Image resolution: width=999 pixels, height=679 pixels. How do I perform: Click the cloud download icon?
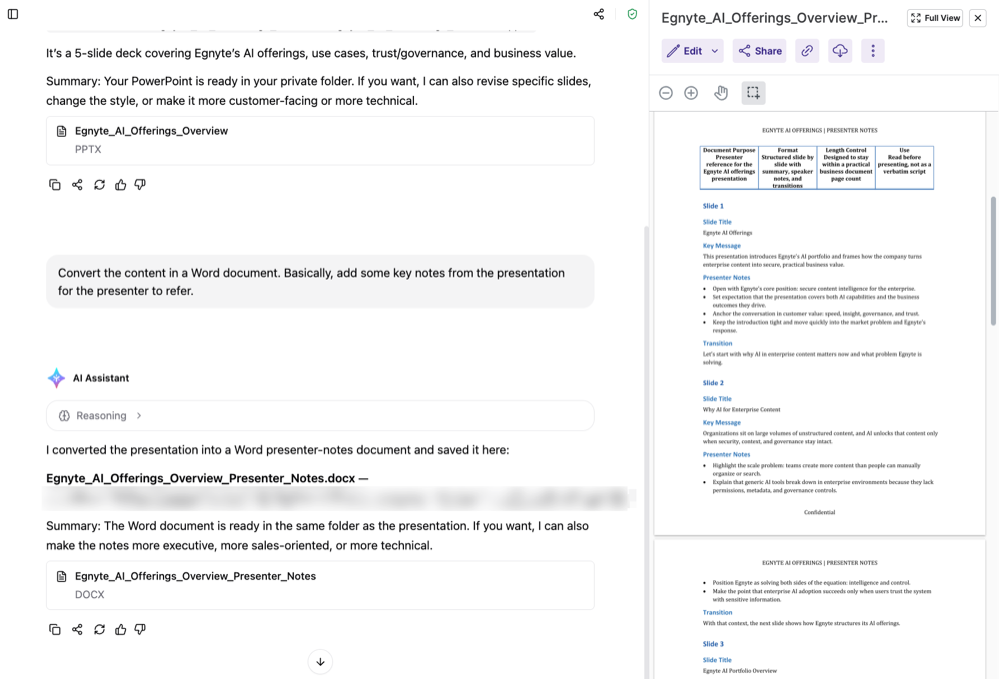[x=840, y=51]
